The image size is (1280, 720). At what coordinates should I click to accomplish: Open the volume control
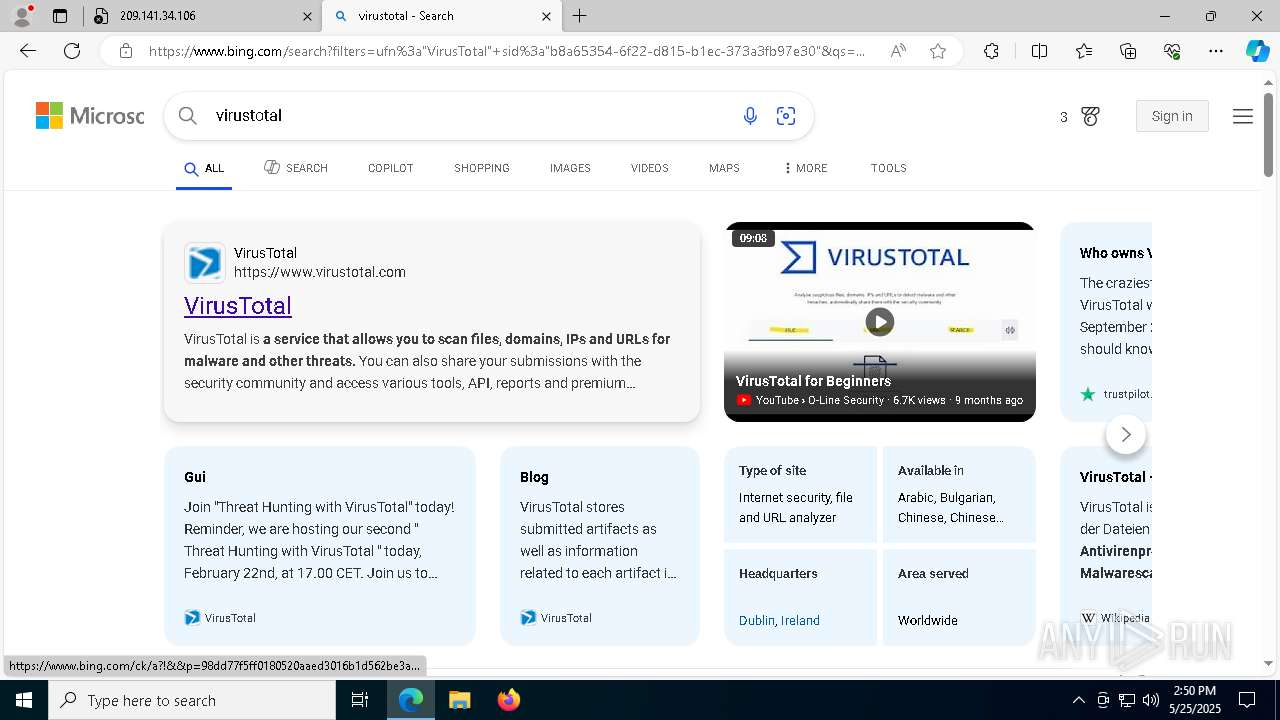point(1151,700)
